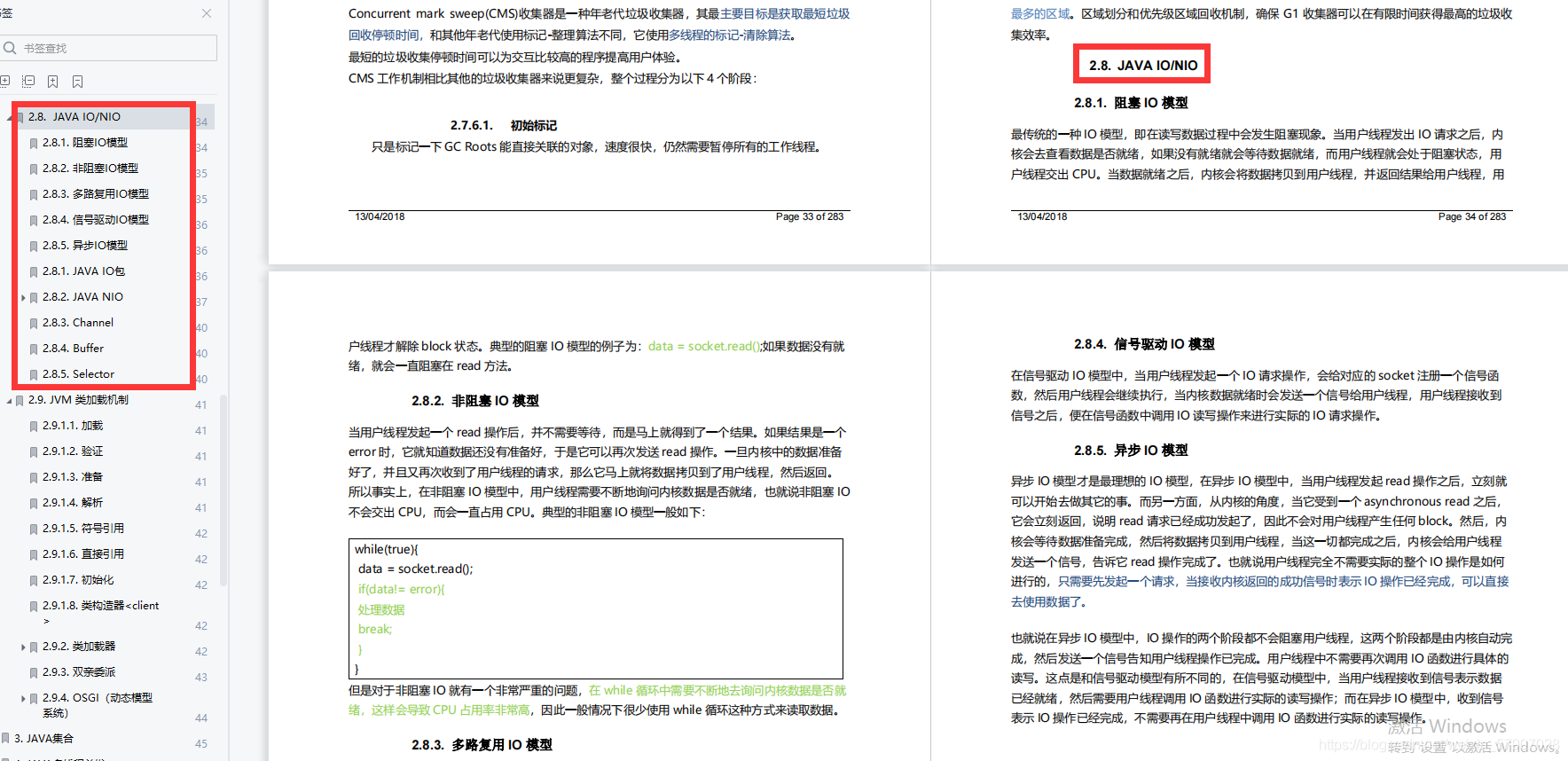The height and width of the screenshot is (761, 1568).
Task: Open bookmark 2.9.1.1. 加载
Action: (73, 425)
